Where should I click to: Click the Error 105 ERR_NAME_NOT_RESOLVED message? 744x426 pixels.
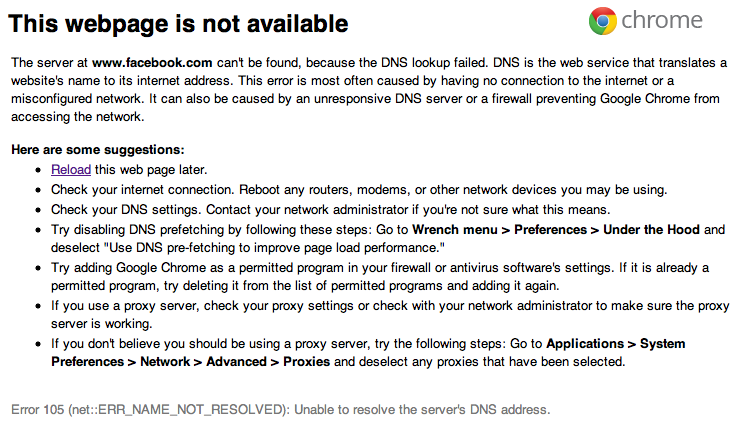coord(280,410)
